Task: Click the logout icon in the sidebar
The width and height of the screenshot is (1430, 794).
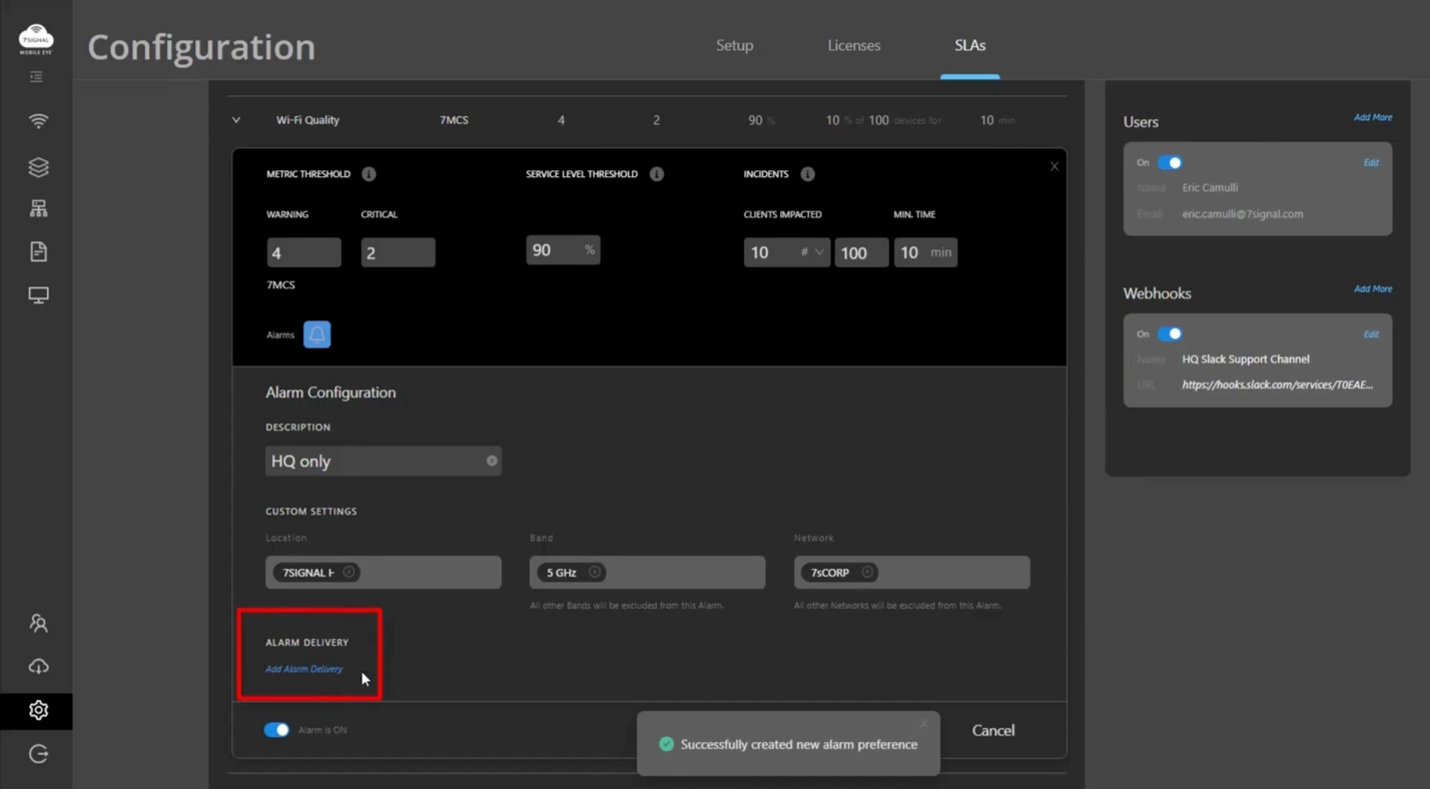Action: click(x=38, y=754)
